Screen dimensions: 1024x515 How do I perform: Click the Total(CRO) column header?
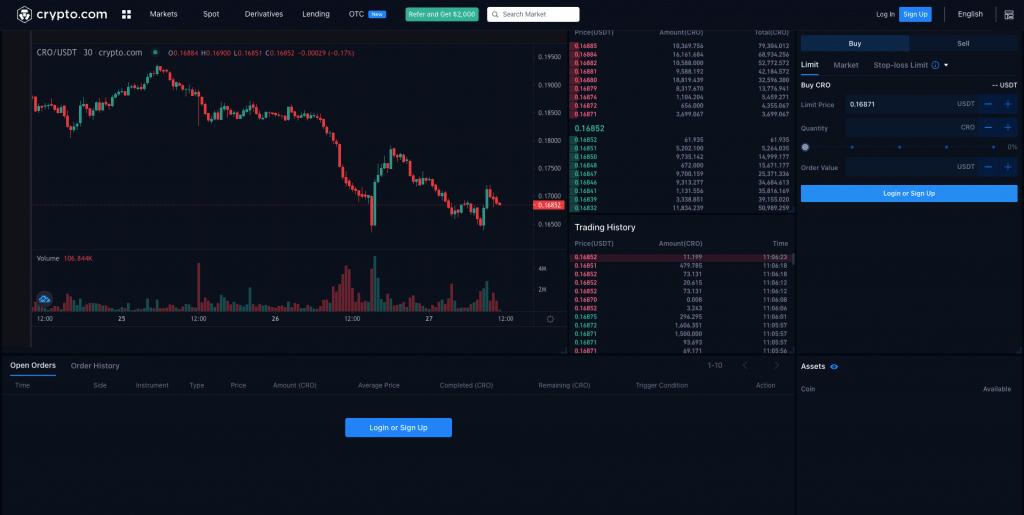772,33
